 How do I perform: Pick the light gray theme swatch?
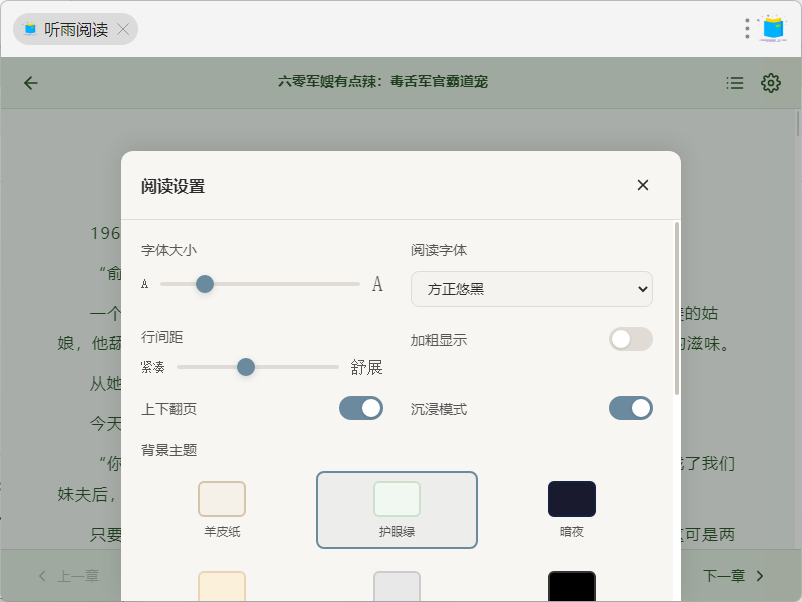pyautogui.click(x=397, y=586)
